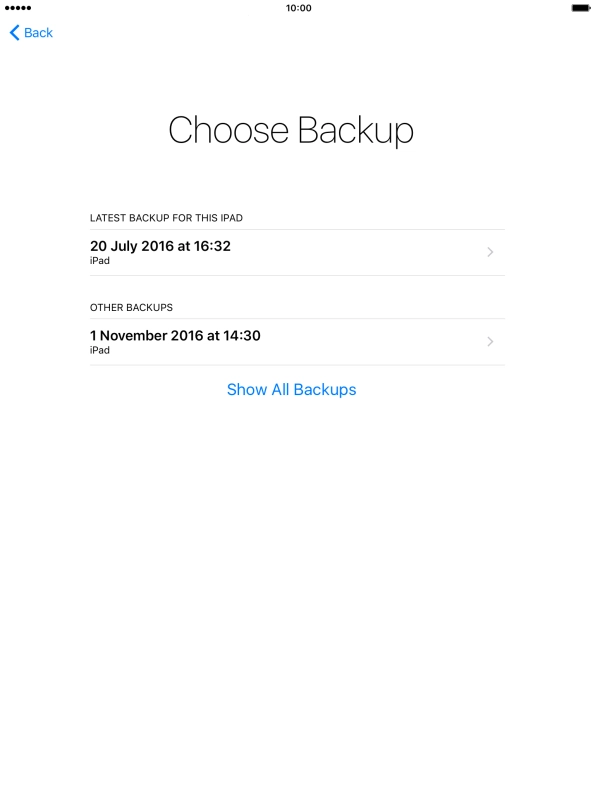Image resolution: width=595 pixels, height=794 pixels.
Task: Open chevron for 1 November 2016 backup
Action: click(490, 342)
